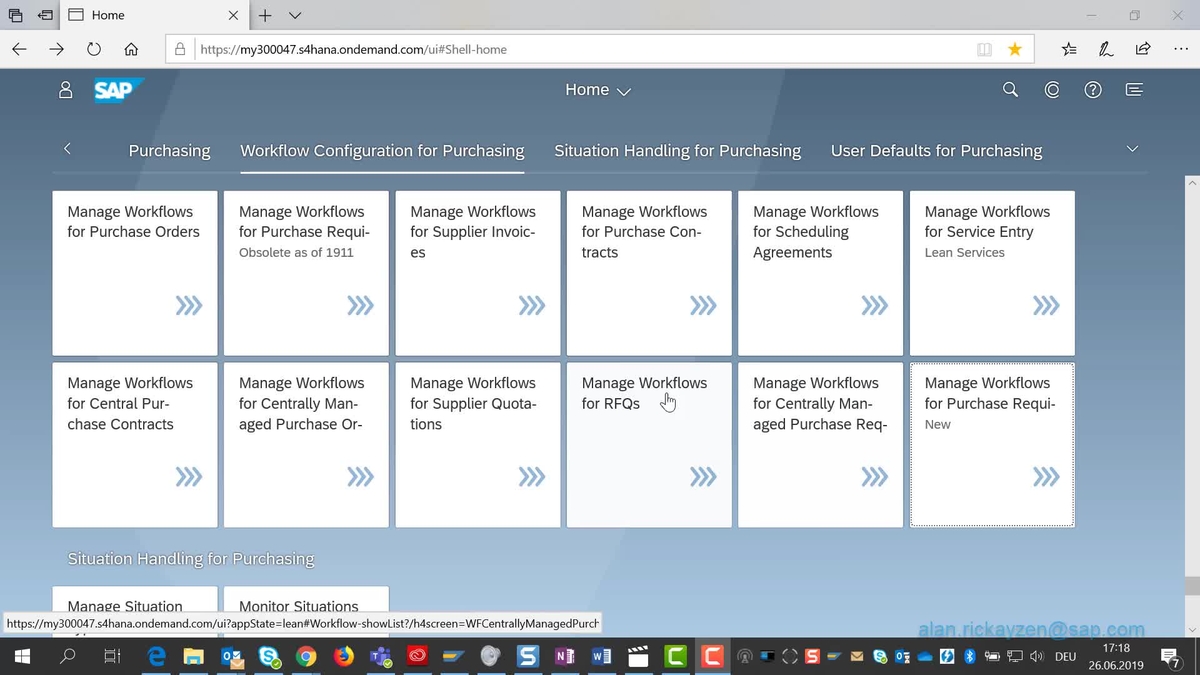Viewport: 1200px width, 675px height.
Task: Select User Defaults for Purchasing tab
Action: [936, 151]
